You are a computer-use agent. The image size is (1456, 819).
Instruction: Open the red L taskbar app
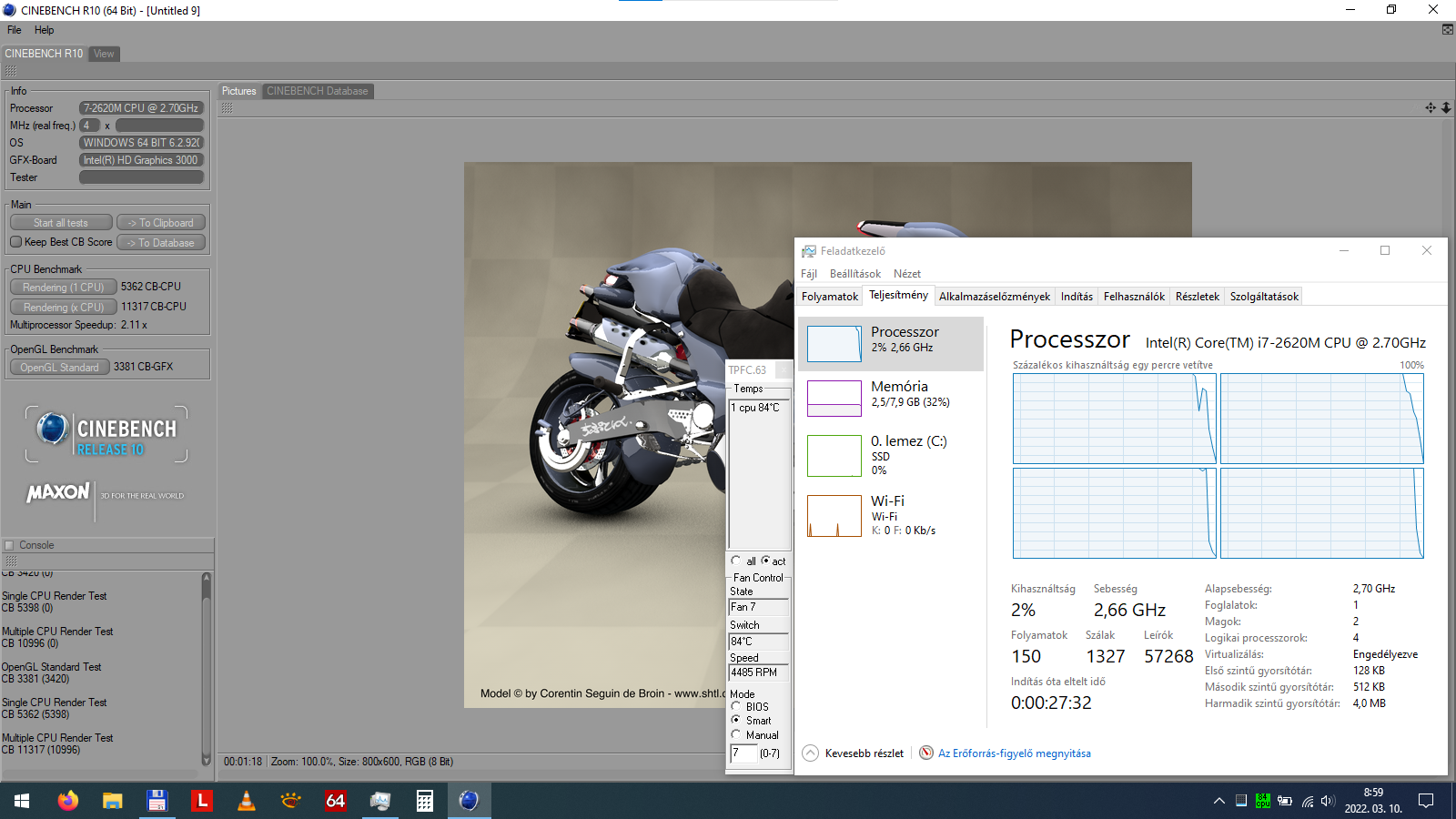tap(201, 801)
